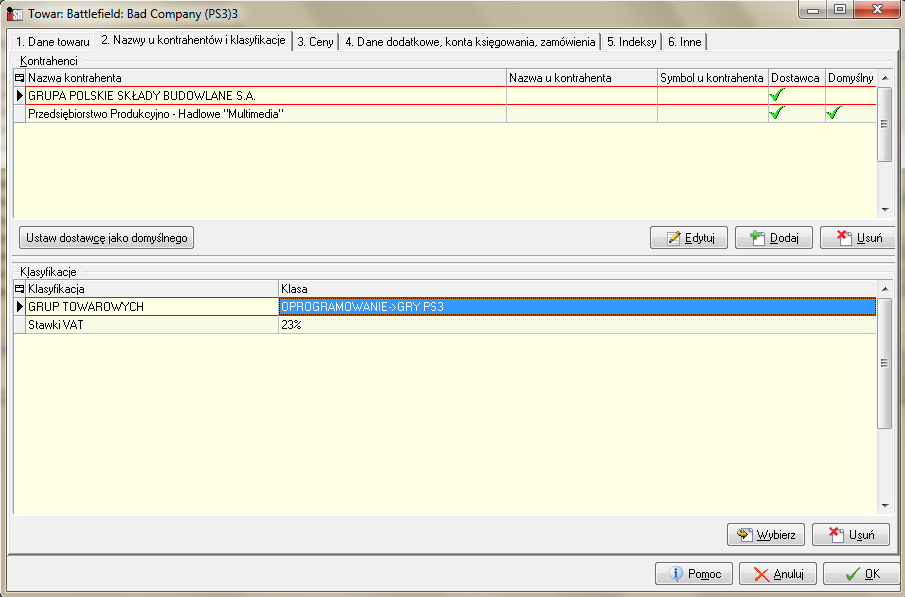The image size is (905, 597).
Task: Toggle Dostawca check for Przedsiębiorstwo Multimedia row
Action: pos(777,113)
